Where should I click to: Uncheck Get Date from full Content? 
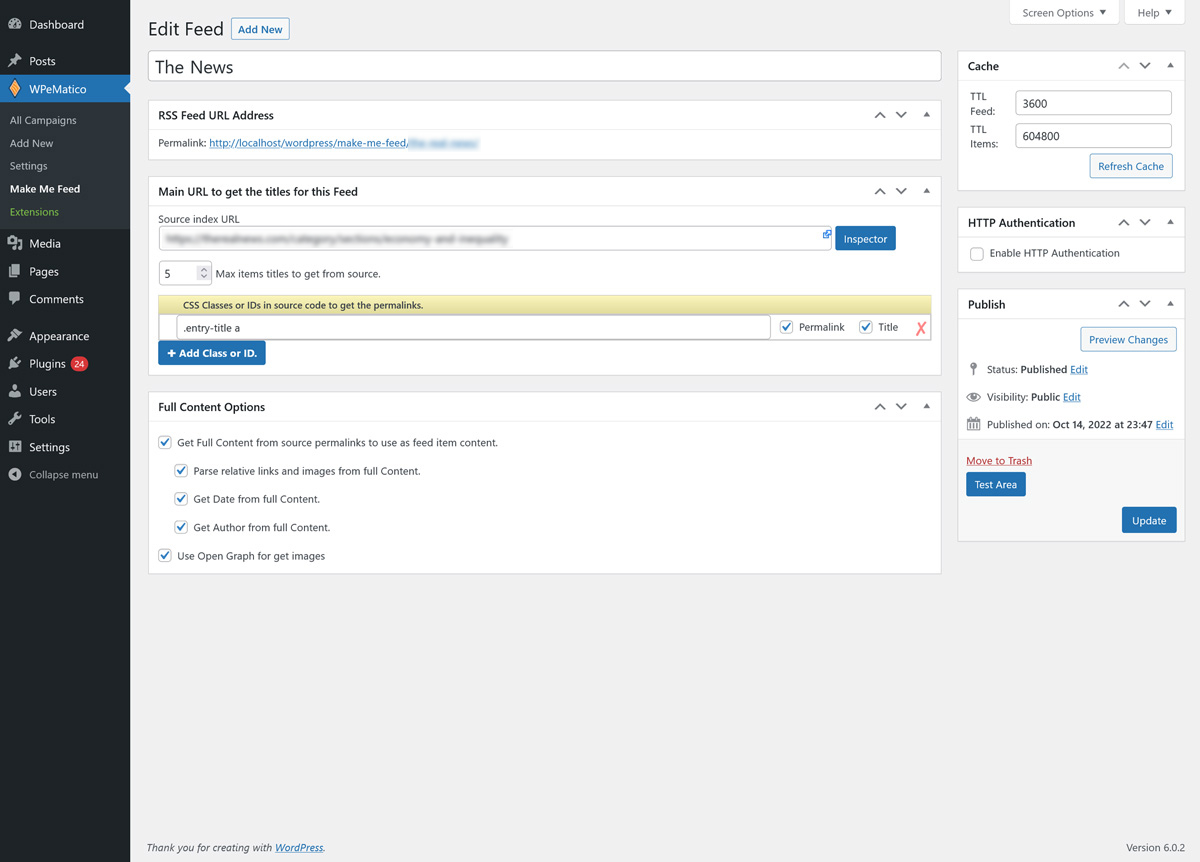click(x=181, y=498)
